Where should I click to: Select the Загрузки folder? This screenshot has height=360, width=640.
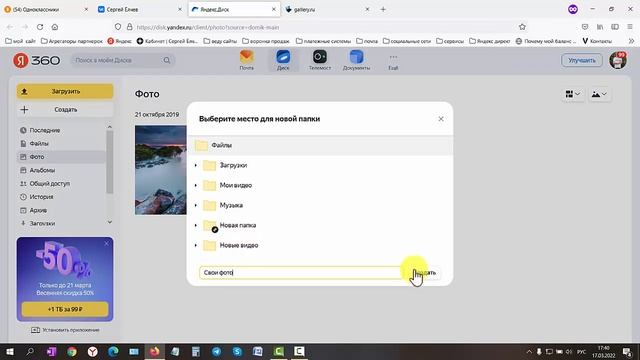[320, 165]
